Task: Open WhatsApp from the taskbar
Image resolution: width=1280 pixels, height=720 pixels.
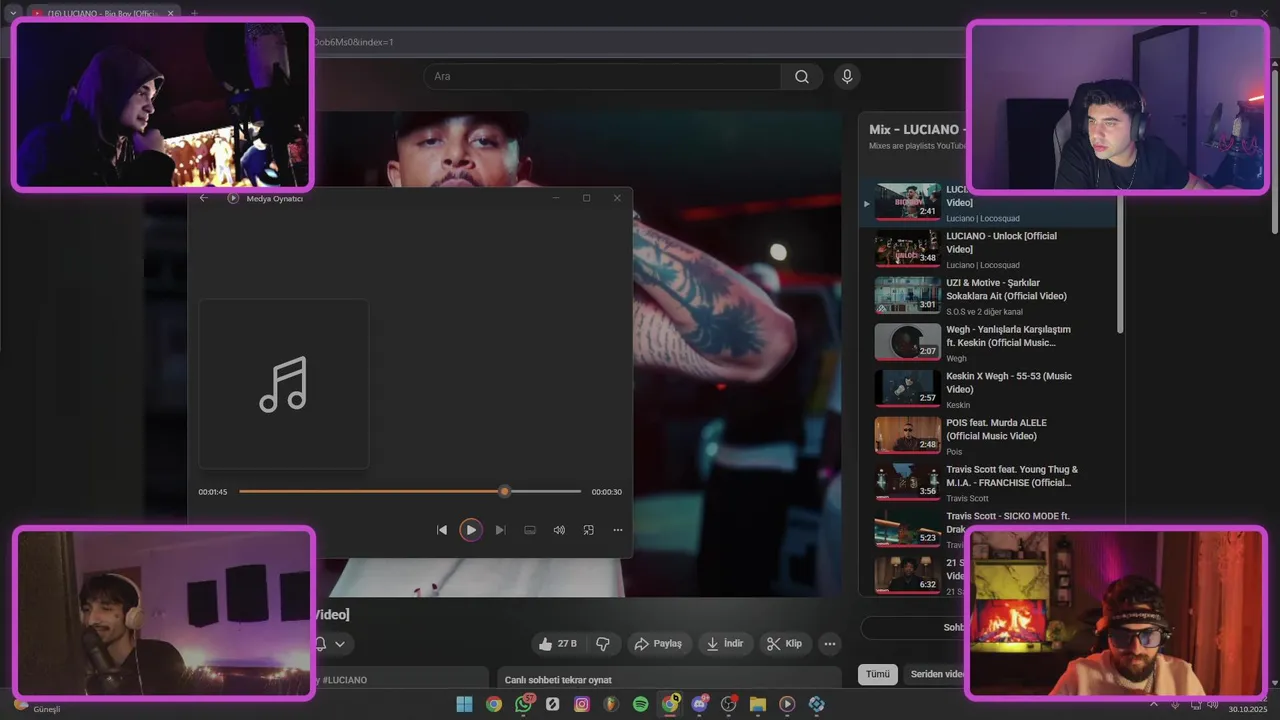Action: (523, 704)
